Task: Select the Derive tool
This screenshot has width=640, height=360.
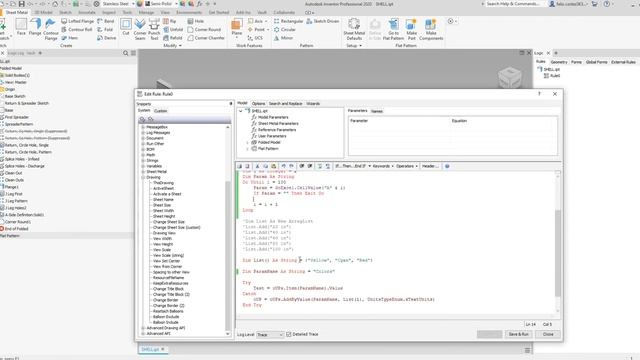Action: (x=107, y=38)
